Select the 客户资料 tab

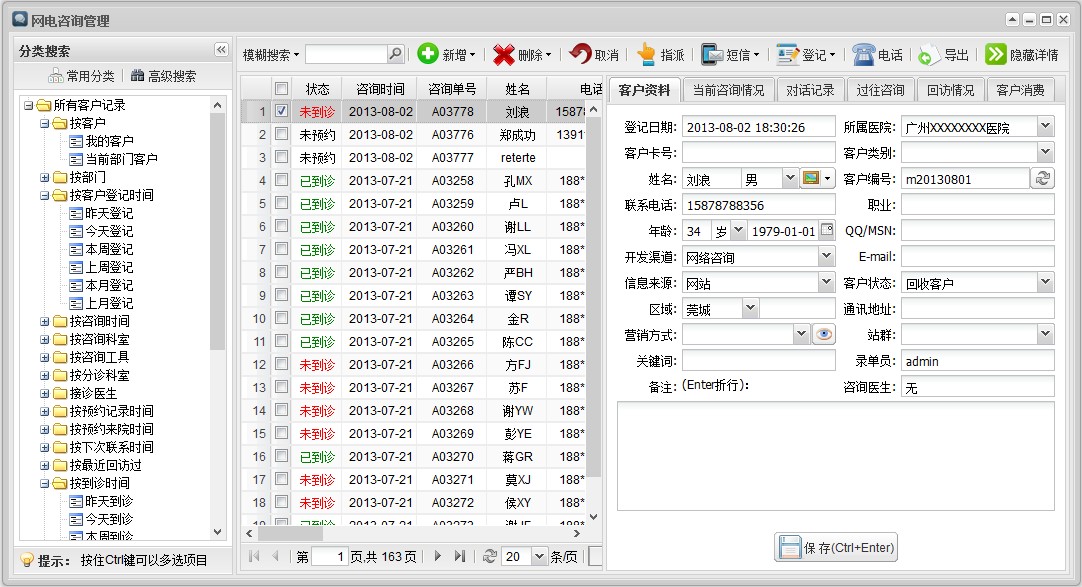tap(644, 90)
